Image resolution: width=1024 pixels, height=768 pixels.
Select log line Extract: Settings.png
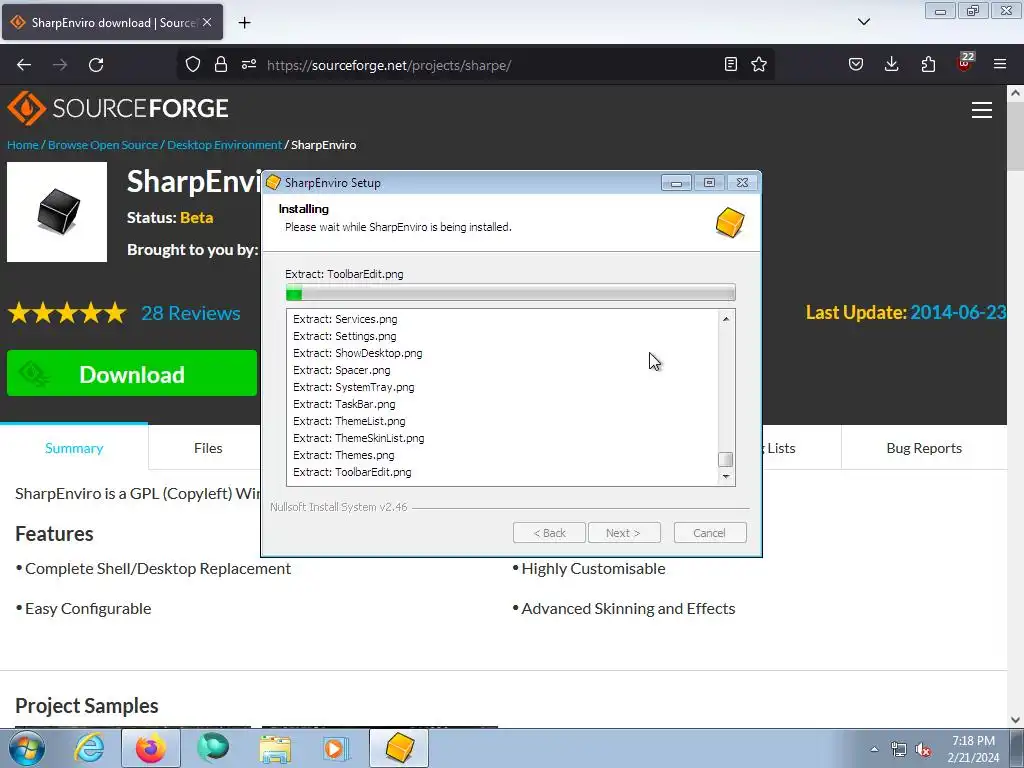pos(344,336)
